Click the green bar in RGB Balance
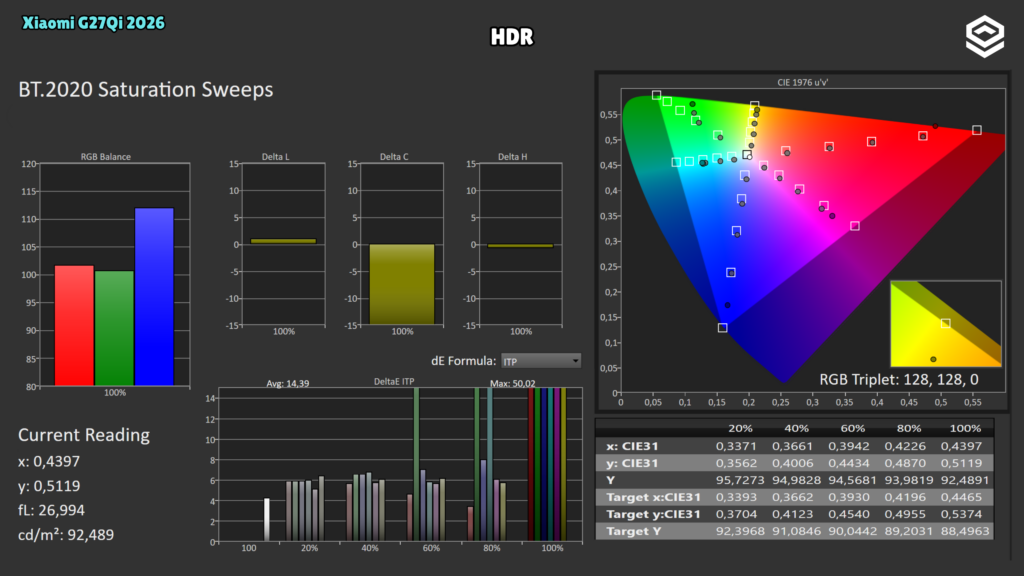This screenshot has height=576, width=1024. [x=114, y=328]
